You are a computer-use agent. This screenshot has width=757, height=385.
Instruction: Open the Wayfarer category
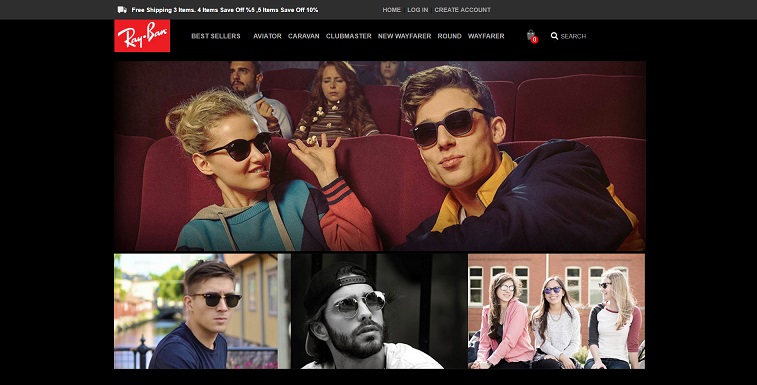(x=486, y=36)
